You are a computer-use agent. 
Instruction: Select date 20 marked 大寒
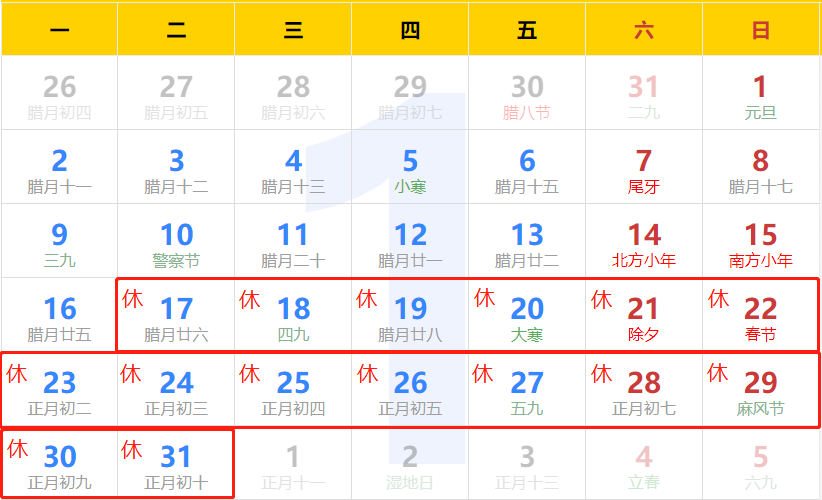[x=527, y=318]
